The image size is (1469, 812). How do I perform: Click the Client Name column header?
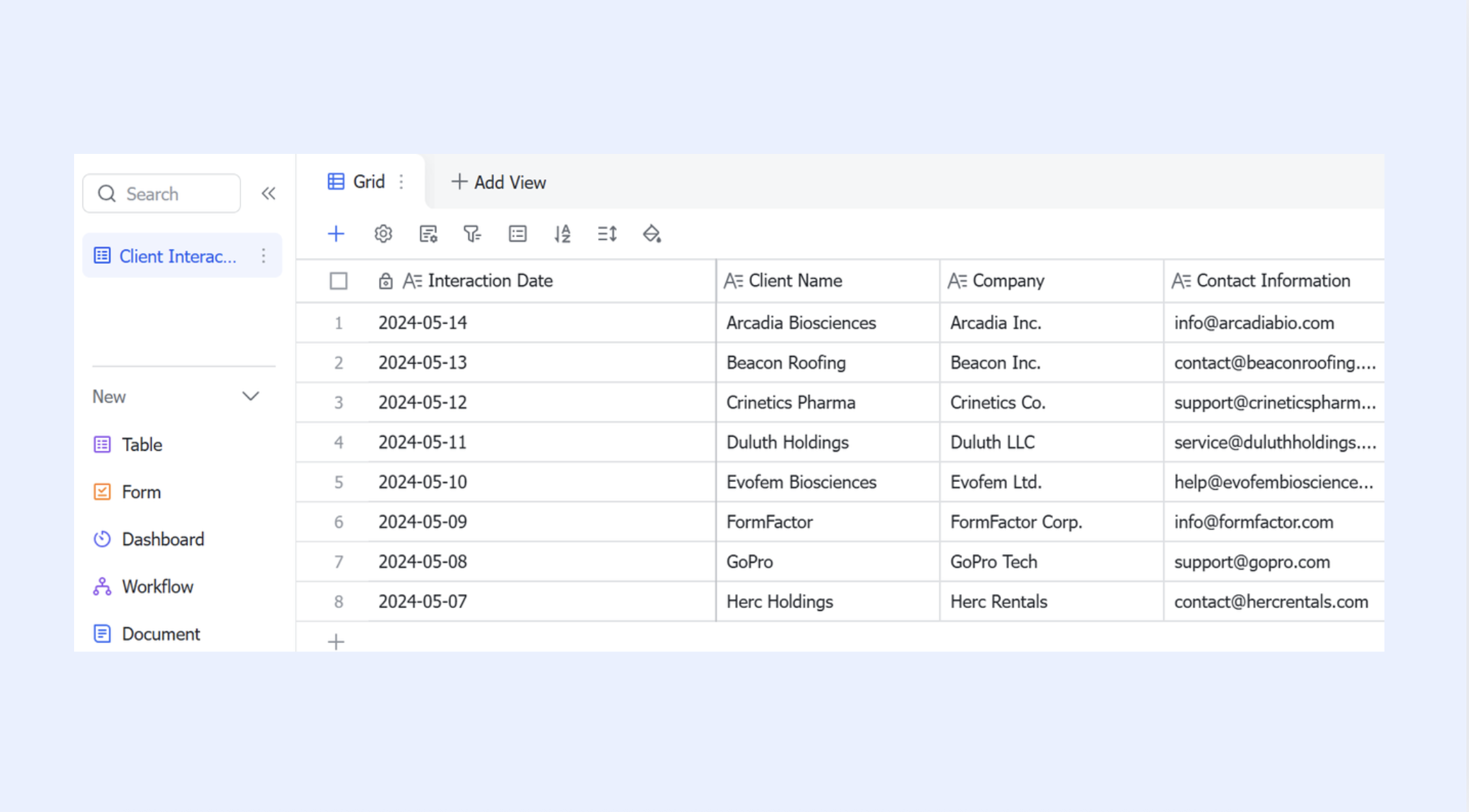pyautogui.click(x=828, y=281)
